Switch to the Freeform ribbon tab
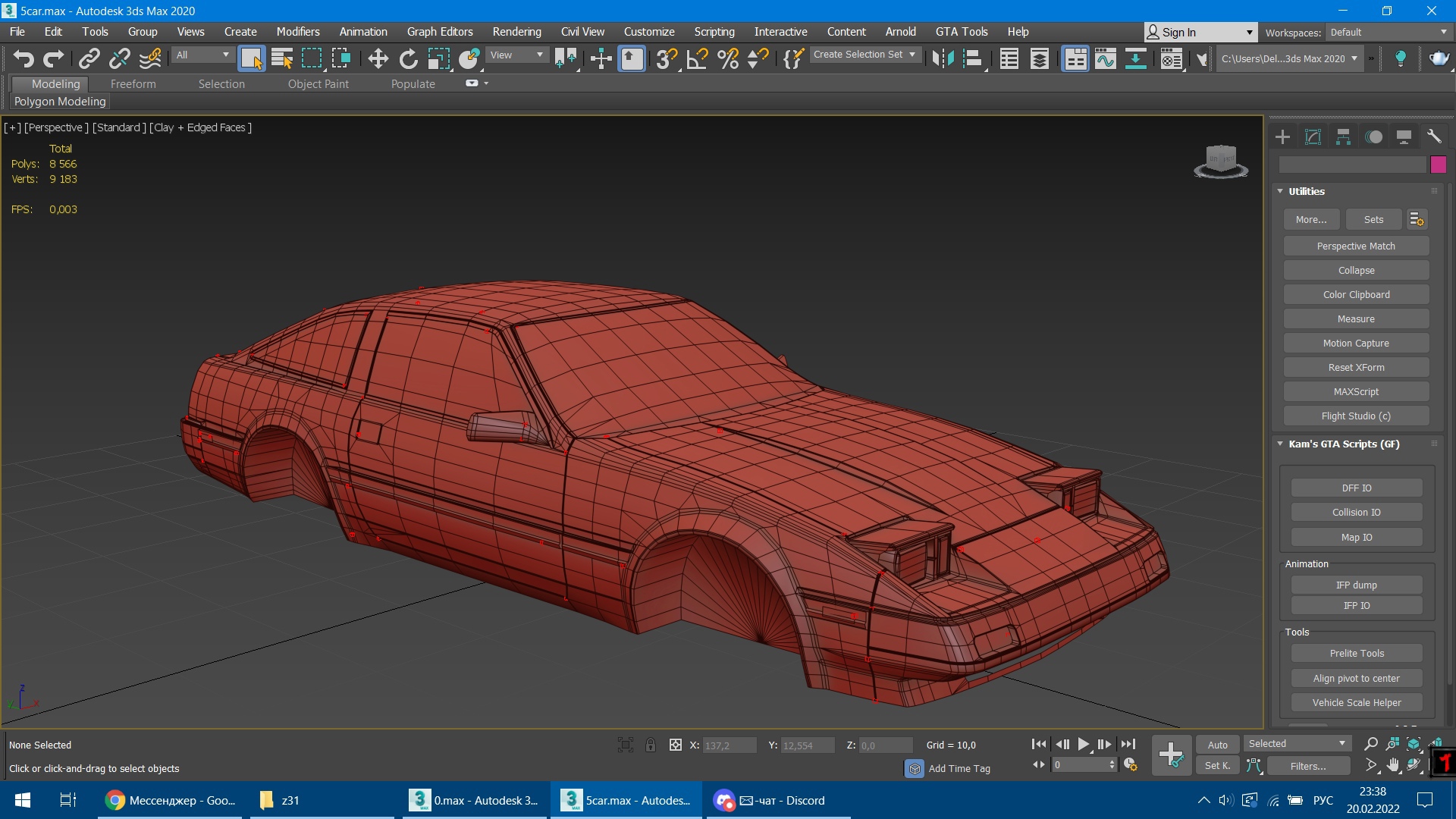Viewport: 1456px width, 819px height. [x=133, y=83]
